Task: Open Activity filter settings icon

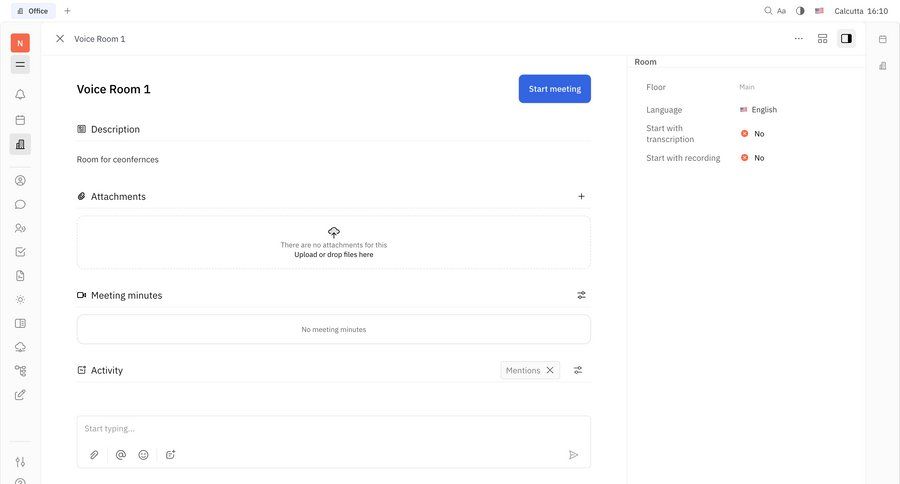Action: pyautogui.click(x=578, y=370)
